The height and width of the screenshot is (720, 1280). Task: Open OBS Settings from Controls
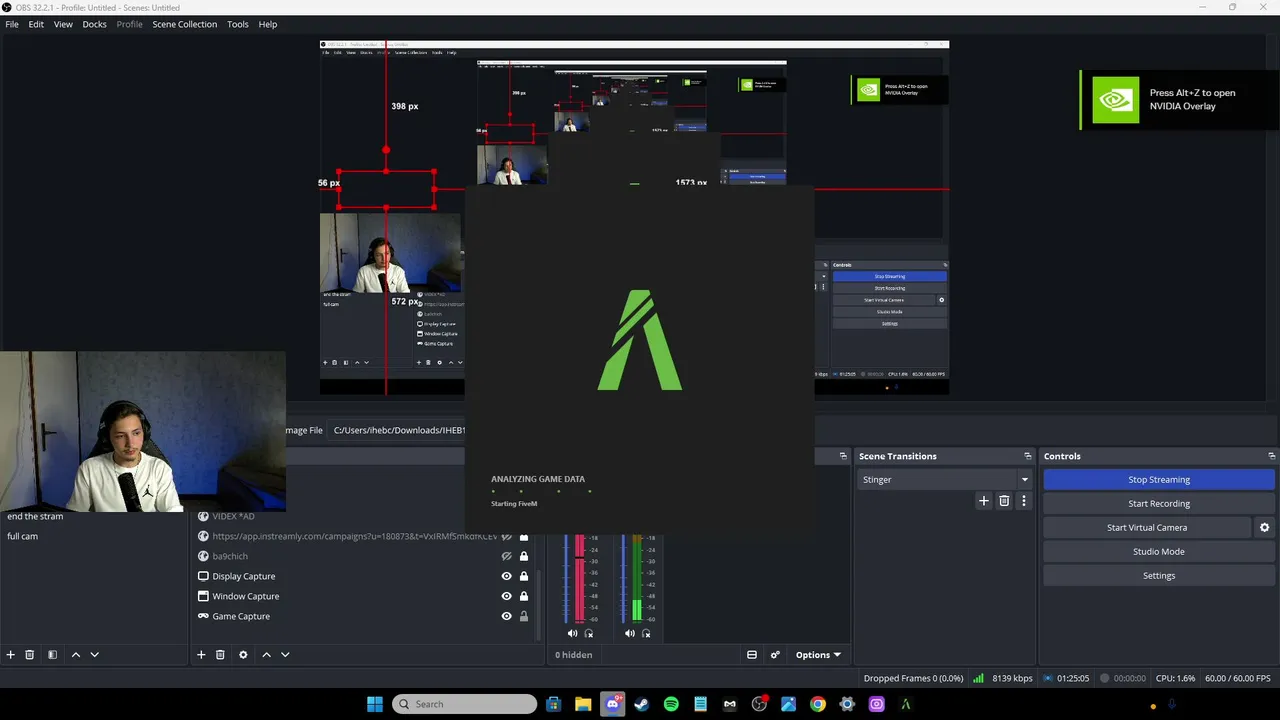(1159, 576)
